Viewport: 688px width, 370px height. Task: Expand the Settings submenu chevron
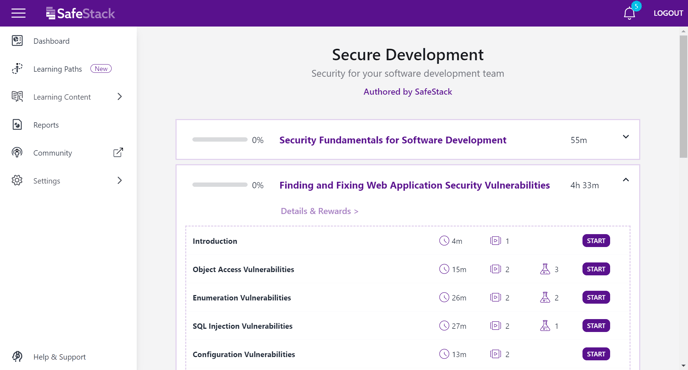click(120, 180)
